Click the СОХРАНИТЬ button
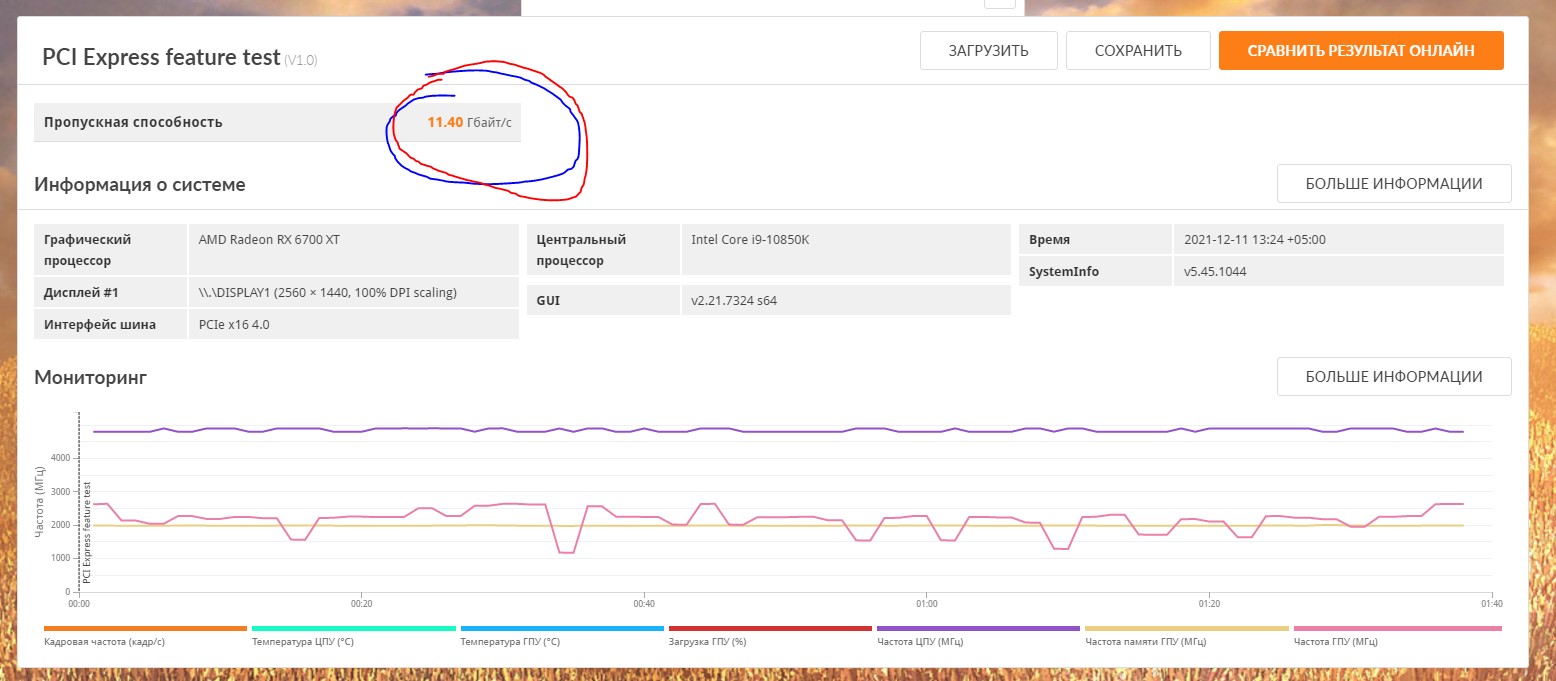The width and height of the screenshot is (1556, 681). click(x=1138, y=51)
